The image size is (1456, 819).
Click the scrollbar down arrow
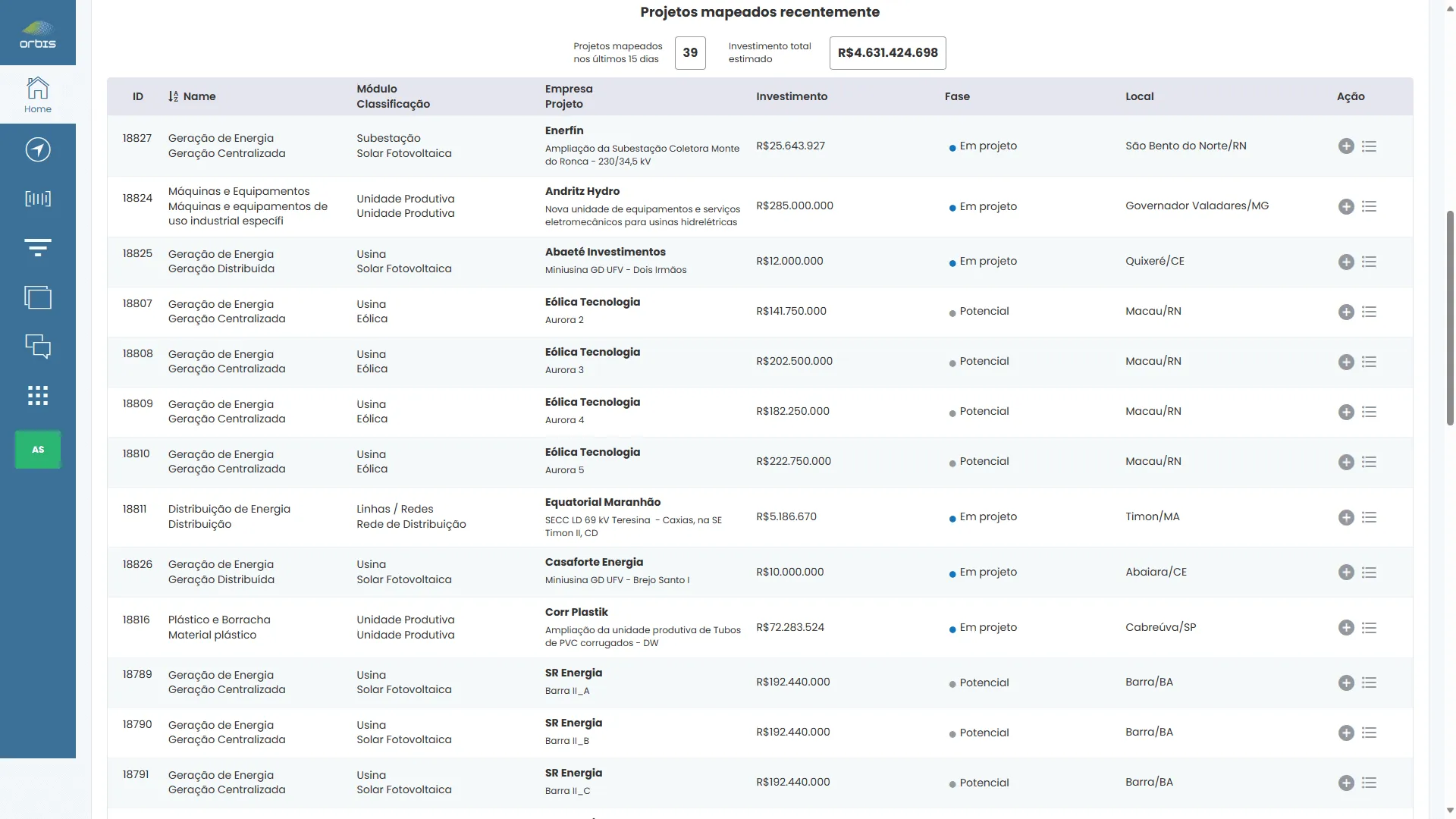1450,811
